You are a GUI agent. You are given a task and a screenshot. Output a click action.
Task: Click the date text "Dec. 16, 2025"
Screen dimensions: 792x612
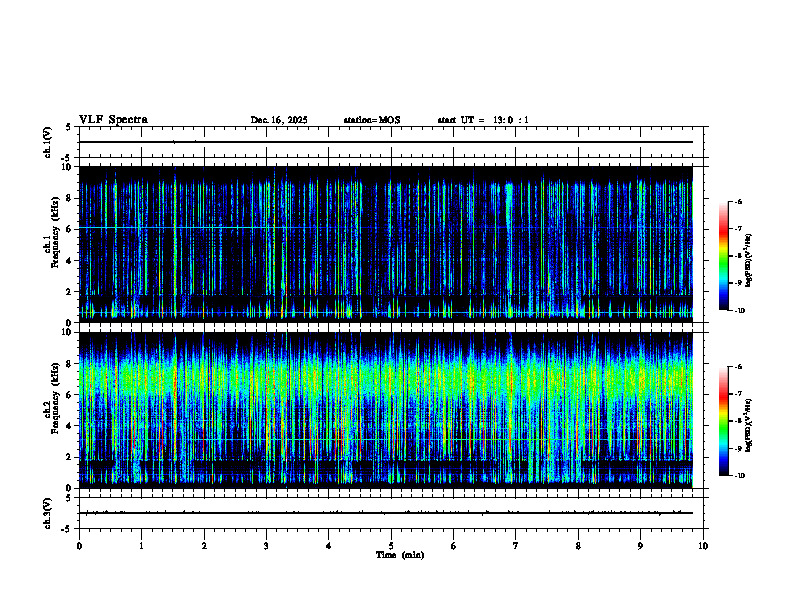(x=279, y=120)
